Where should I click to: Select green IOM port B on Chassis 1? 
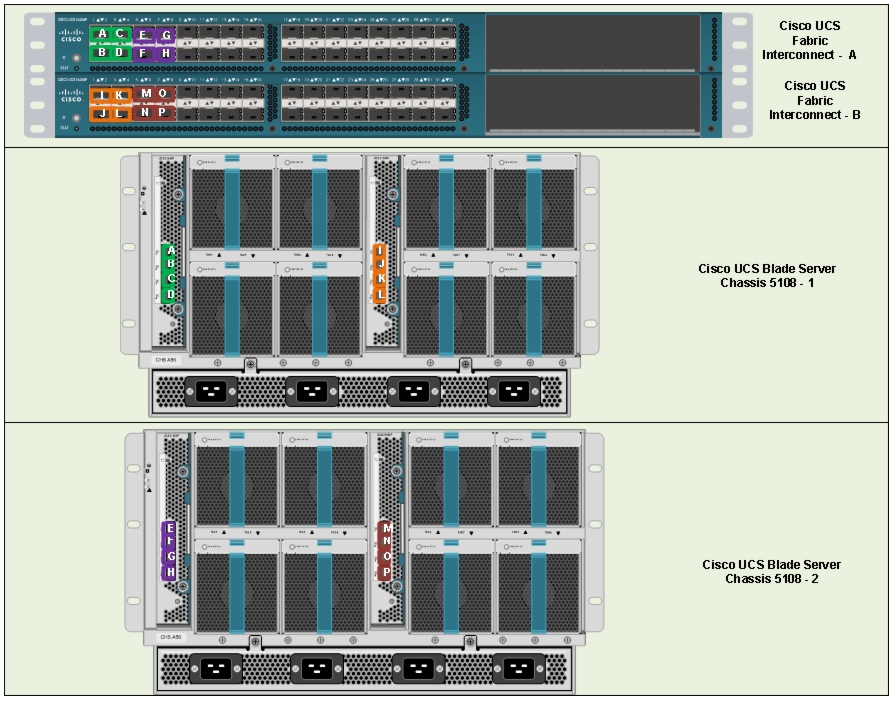click(x=170, y=264)
